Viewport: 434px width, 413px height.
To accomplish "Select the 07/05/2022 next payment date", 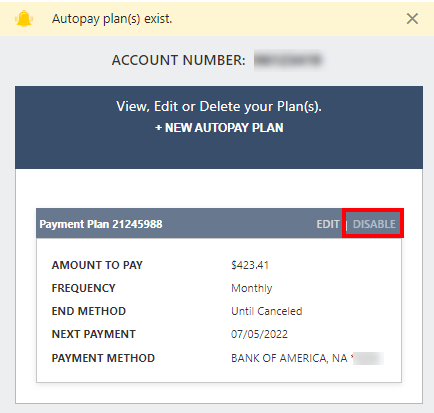I will (x=259, y=334).
